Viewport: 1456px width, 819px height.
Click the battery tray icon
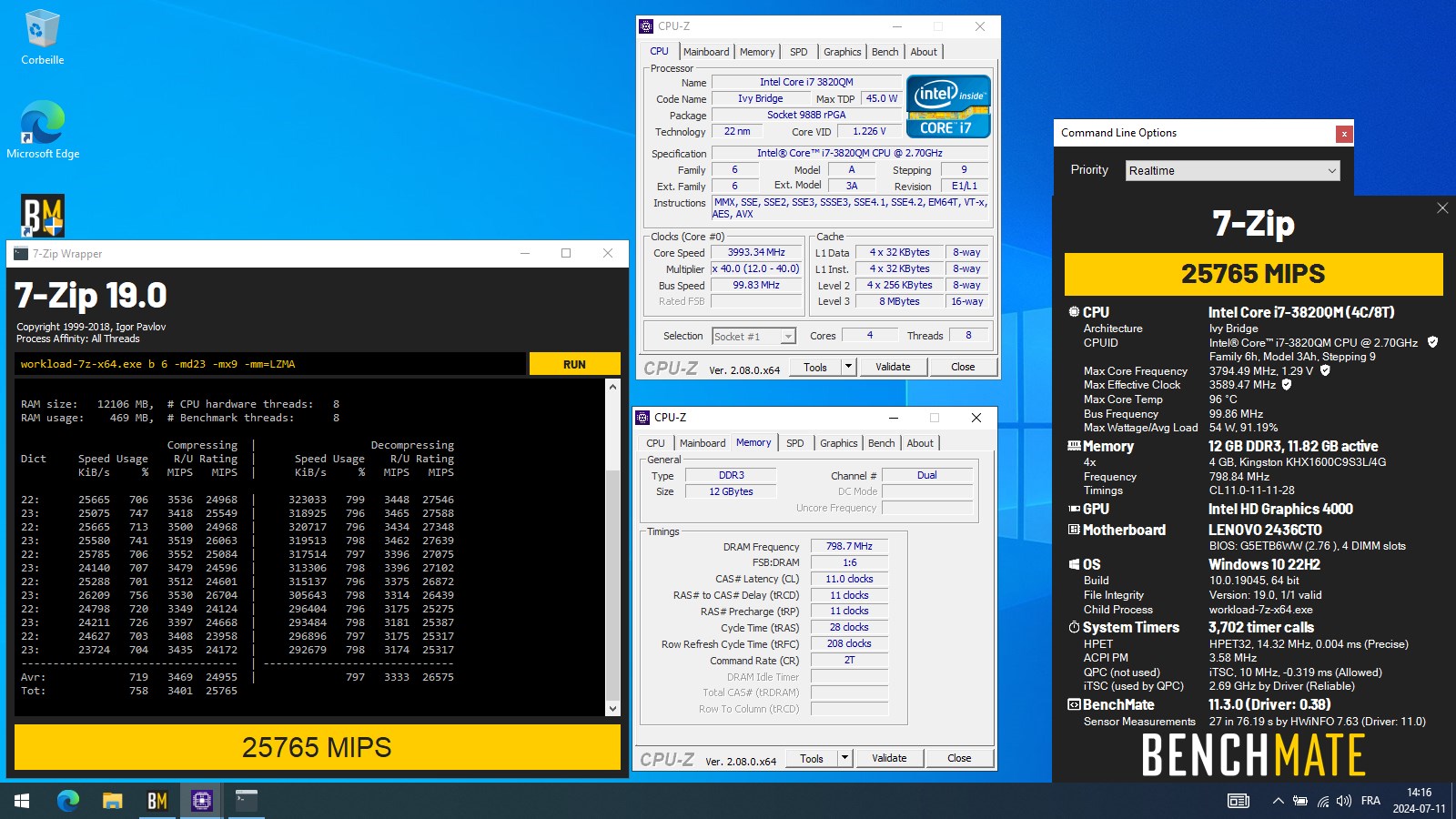(x=1300, y=801)
